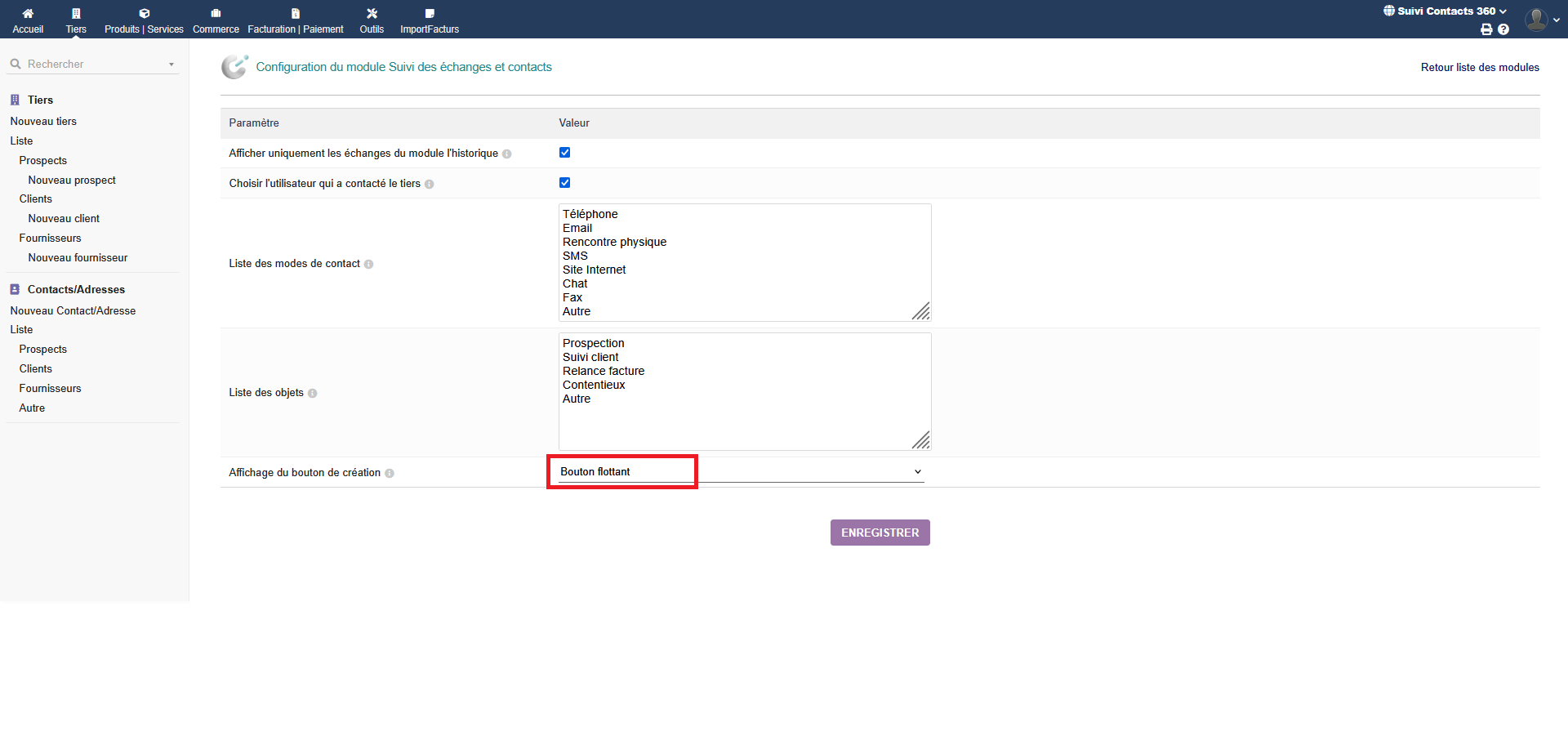Open the help question mark icon
Viewport: 1568px width, 740px height.
[1503, 29]
